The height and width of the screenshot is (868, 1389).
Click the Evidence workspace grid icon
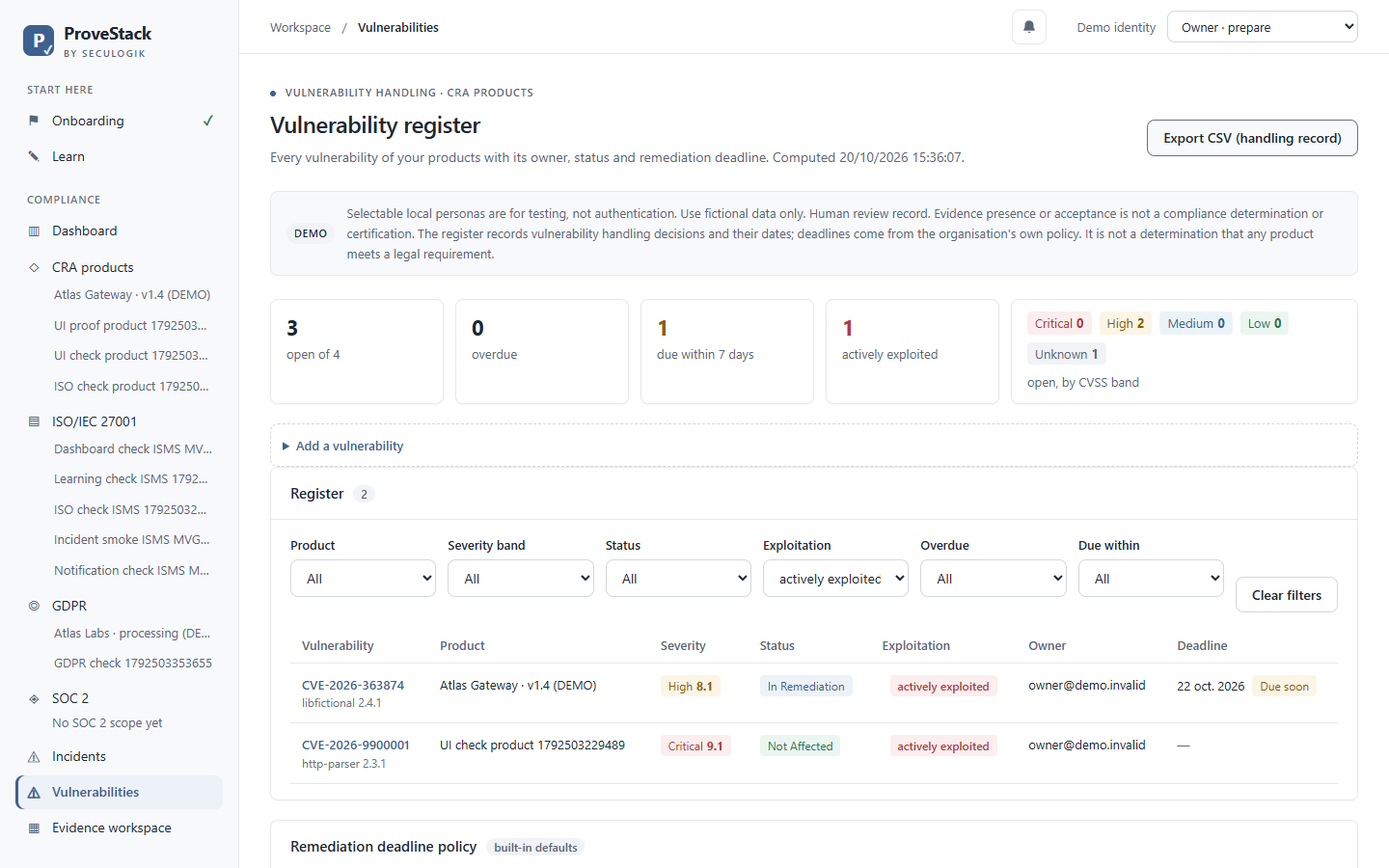tap(34, 828)
